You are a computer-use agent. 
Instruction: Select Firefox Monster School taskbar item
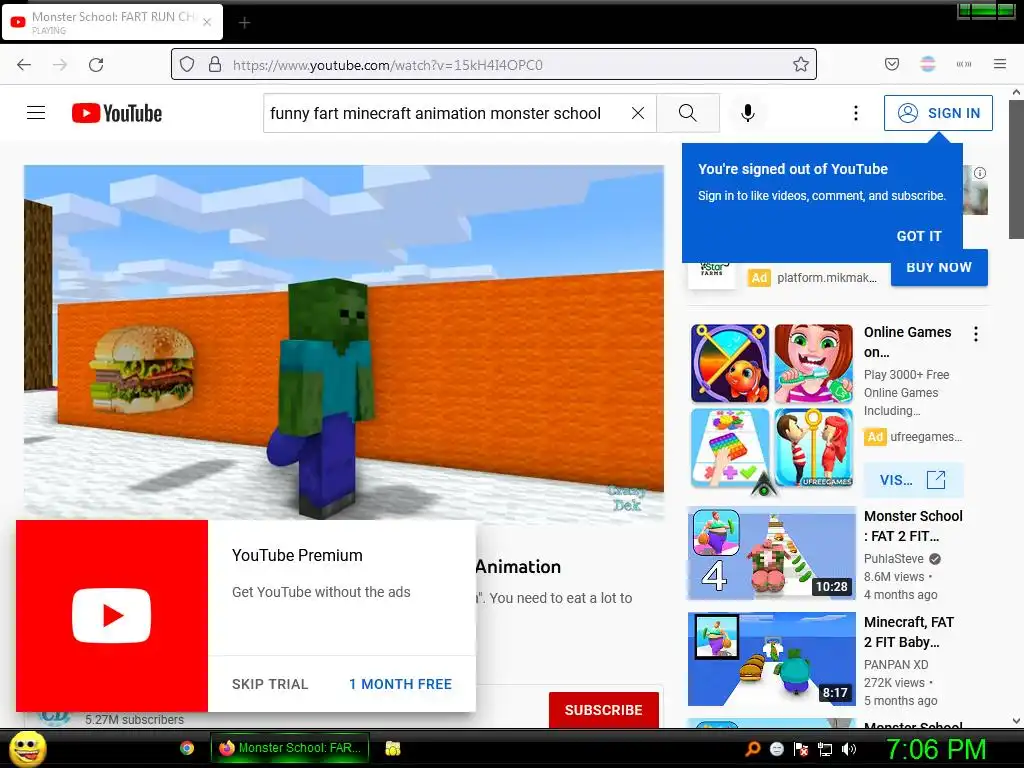point(291,748)
